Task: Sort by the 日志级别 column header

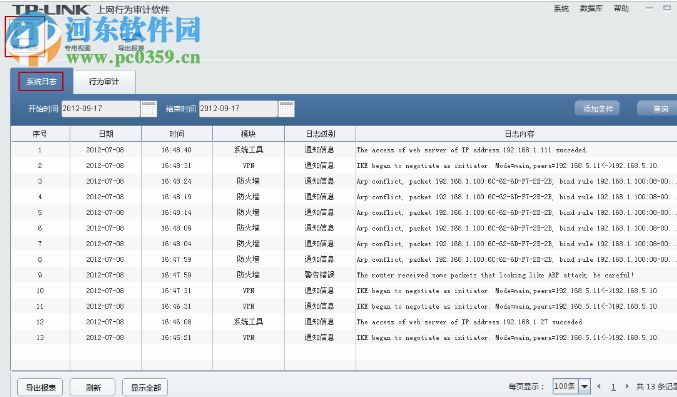Action: [x=320, y=134]
